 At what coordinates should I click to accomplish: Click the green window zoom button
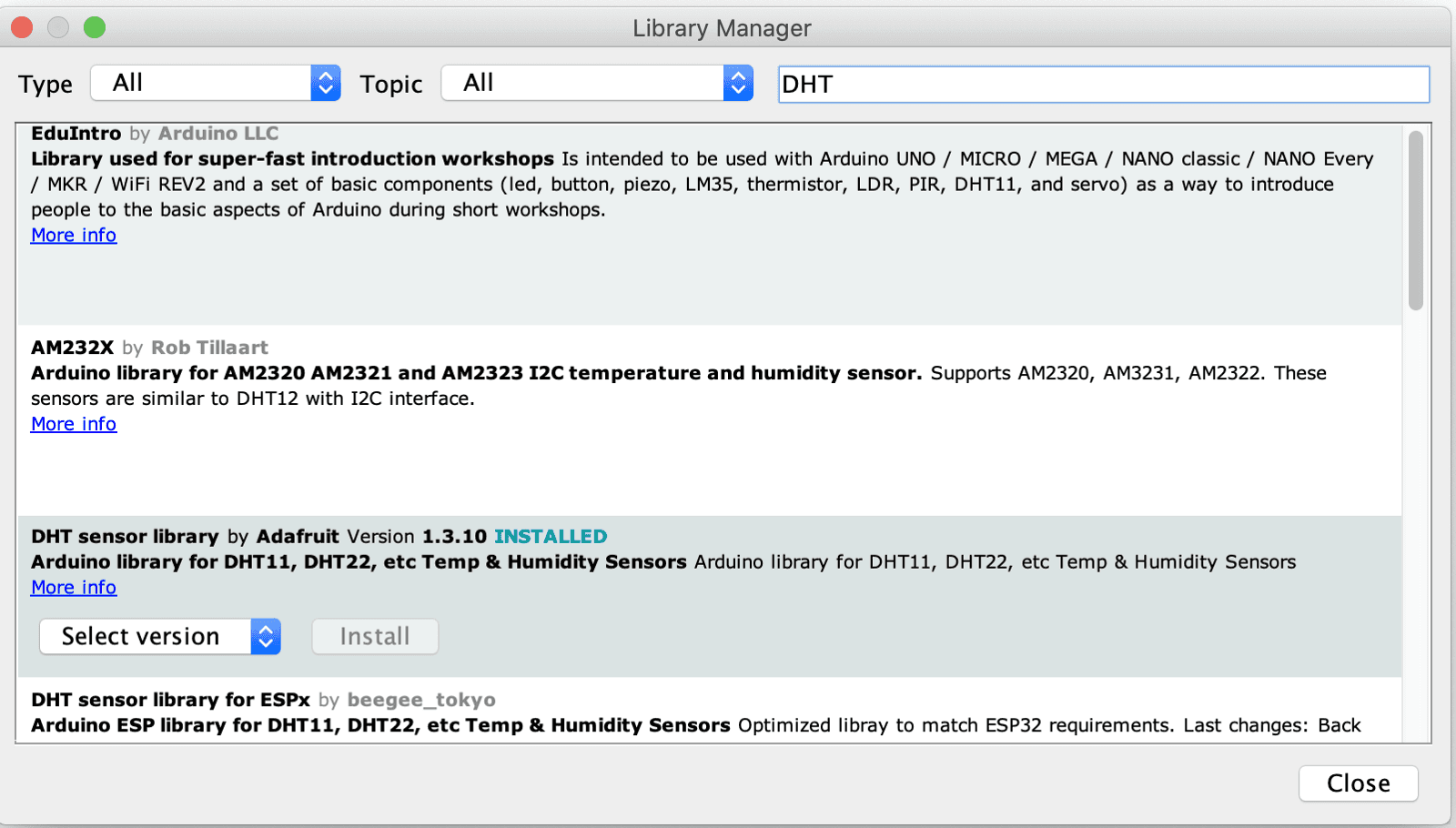pos(95,28)
